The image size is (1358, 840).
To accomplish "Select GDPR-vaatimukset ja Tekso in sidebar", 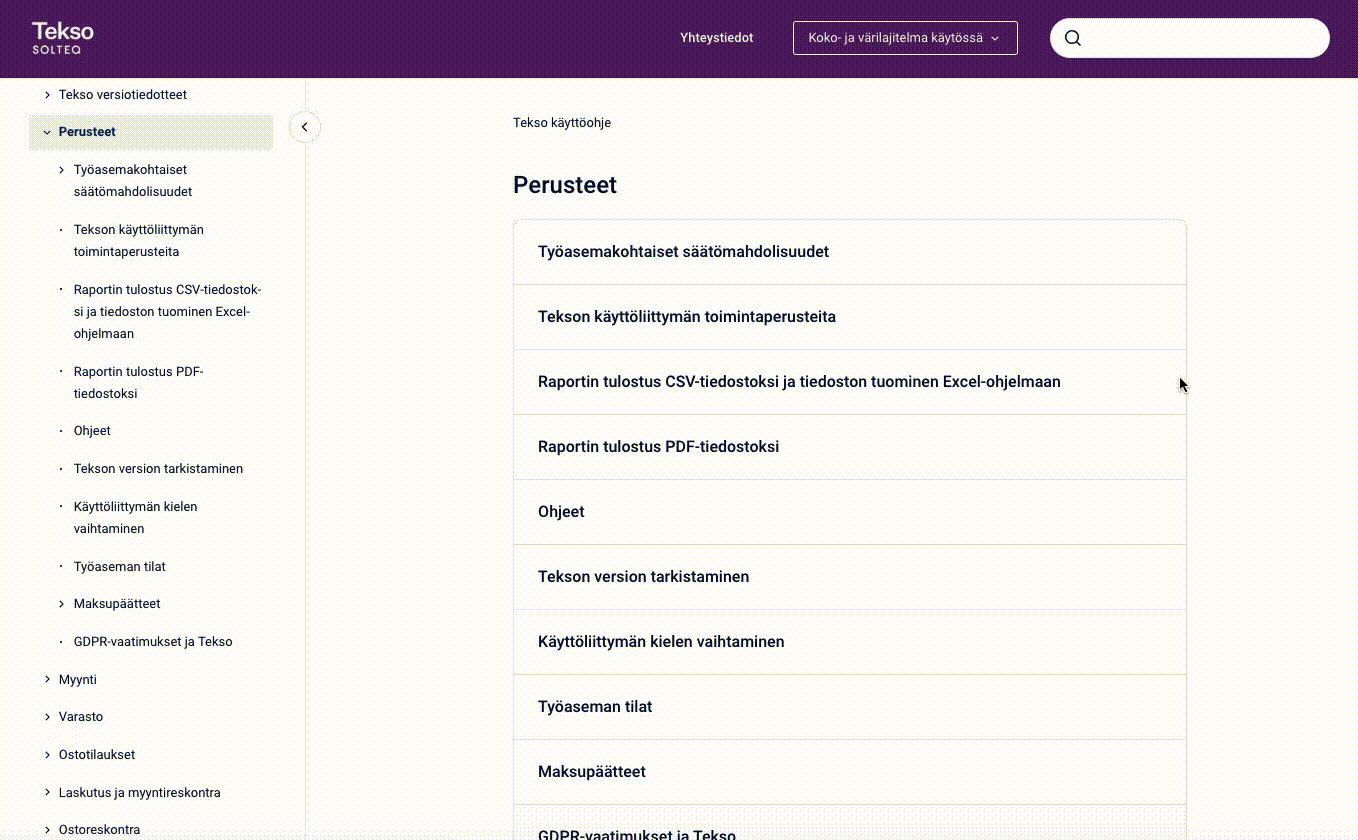I will click(153, 642).
